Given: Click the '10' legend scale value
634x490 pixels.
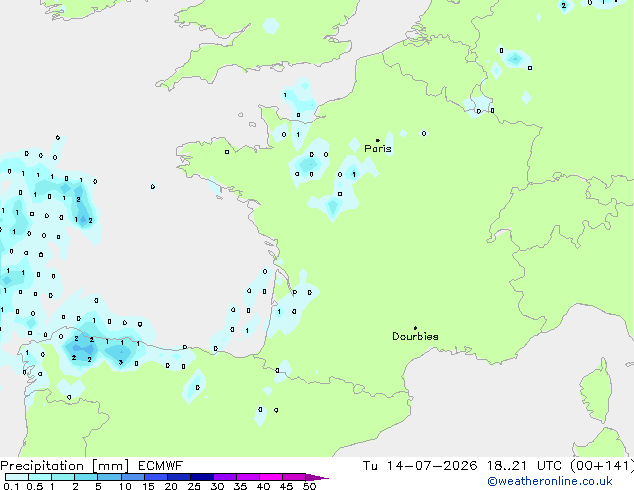Looking at the screenshot, I should coord(125,486).
